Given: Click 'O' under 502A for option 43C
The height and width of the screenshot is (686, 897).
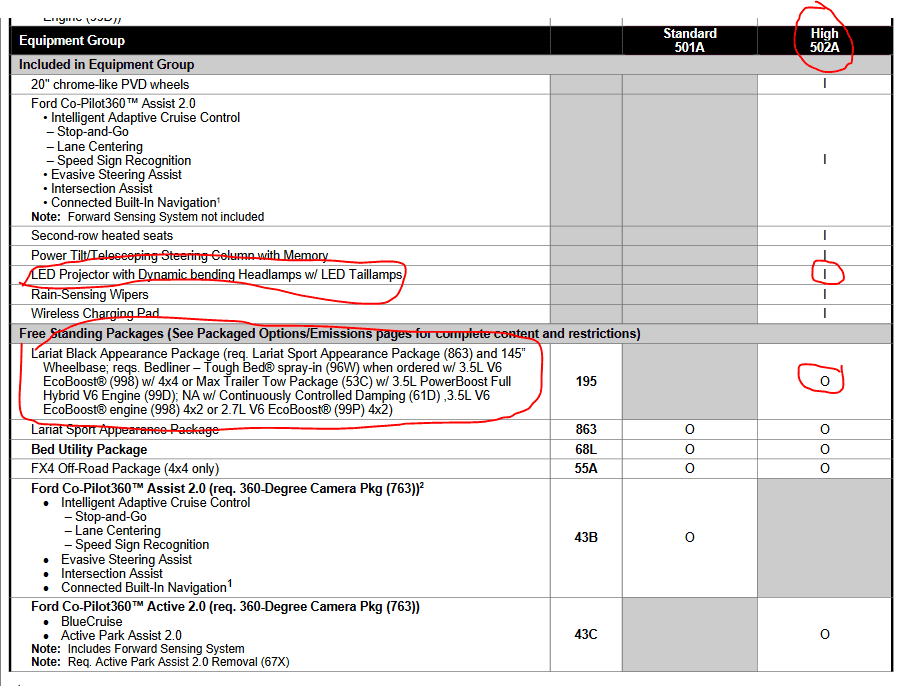Looking at the screenshot, I should [x=824, y=634].
